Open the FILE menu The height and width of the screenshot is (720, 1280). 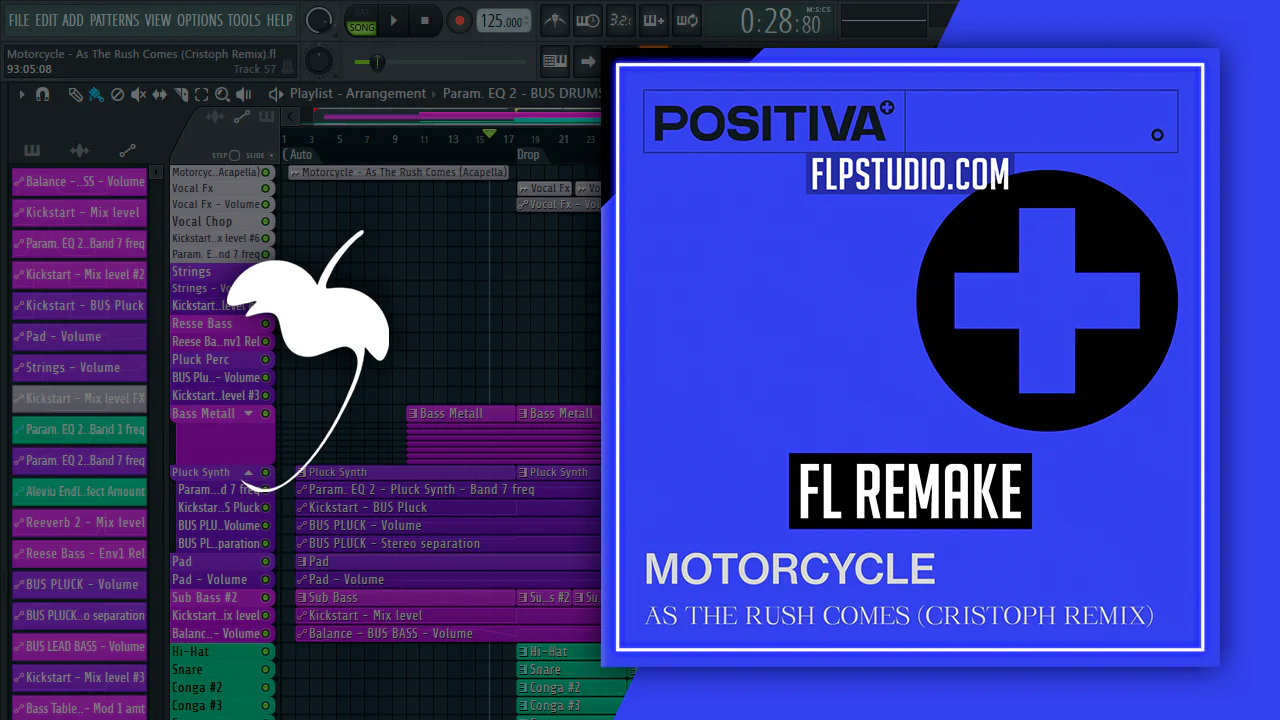coord(19,20)
